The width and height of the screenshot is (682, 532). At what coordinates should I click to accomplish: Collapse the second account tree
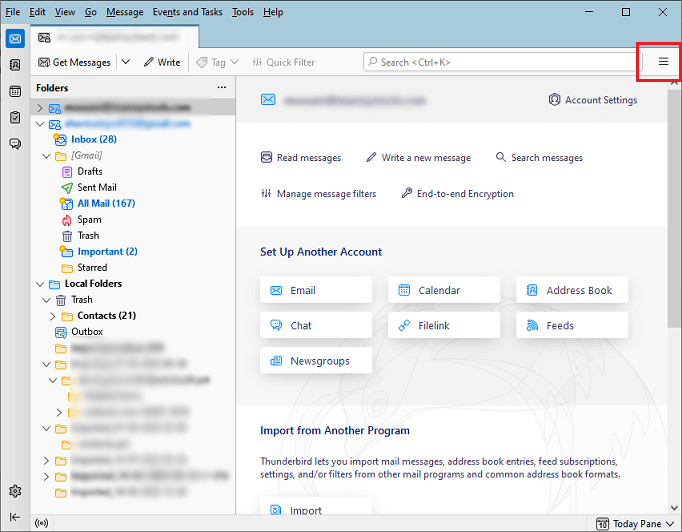tap(40, 124)
